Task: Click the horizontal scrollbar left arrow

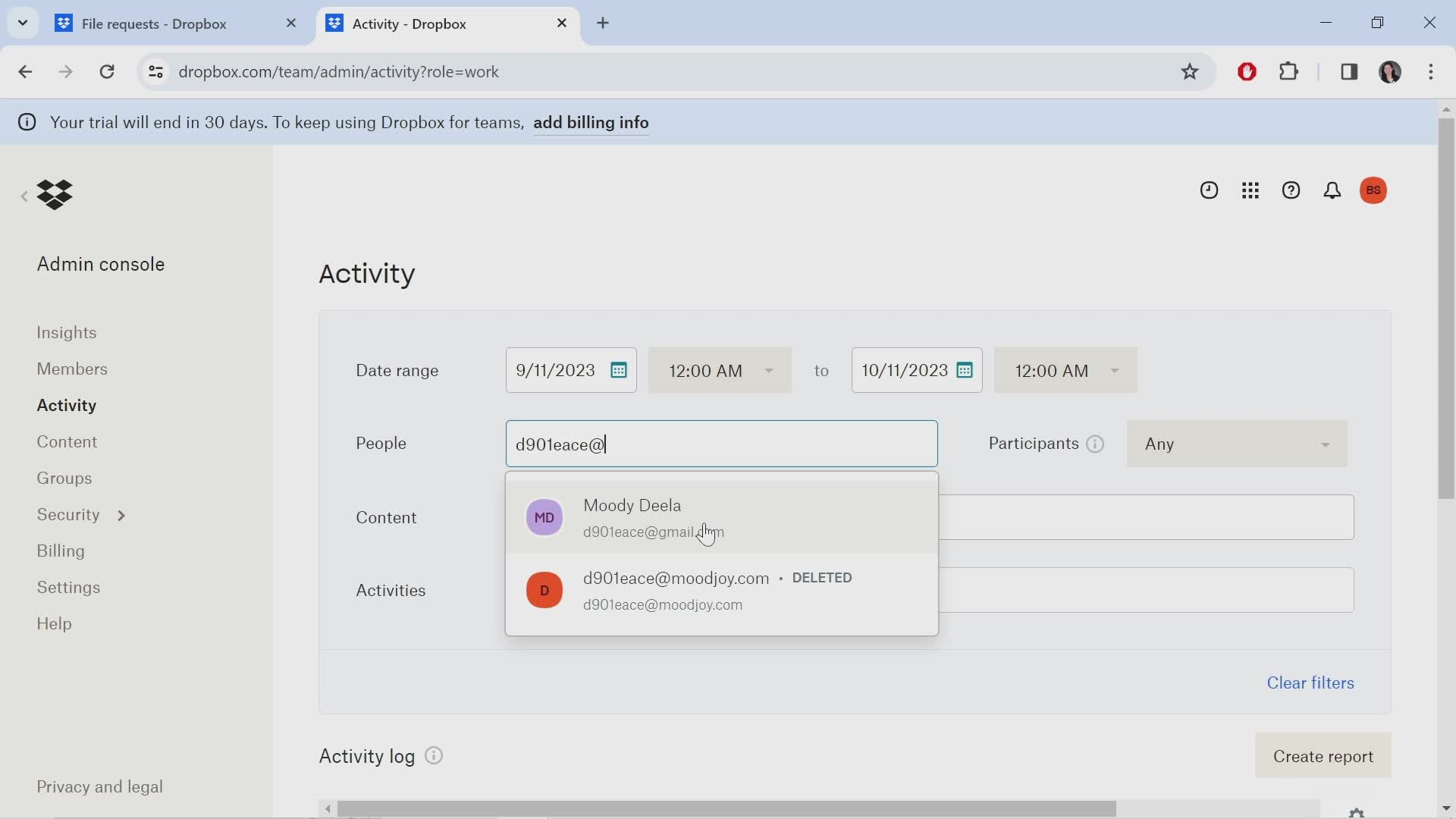Action: pos(328,809)
